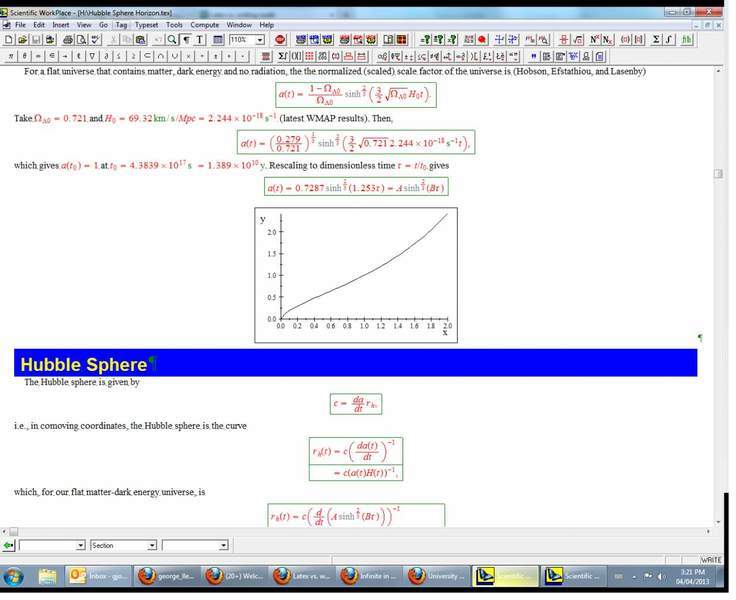Screen dimensions: 736x600
Task: Click the horizontal scrollbar at bottom of document
Action: [360, 531]
